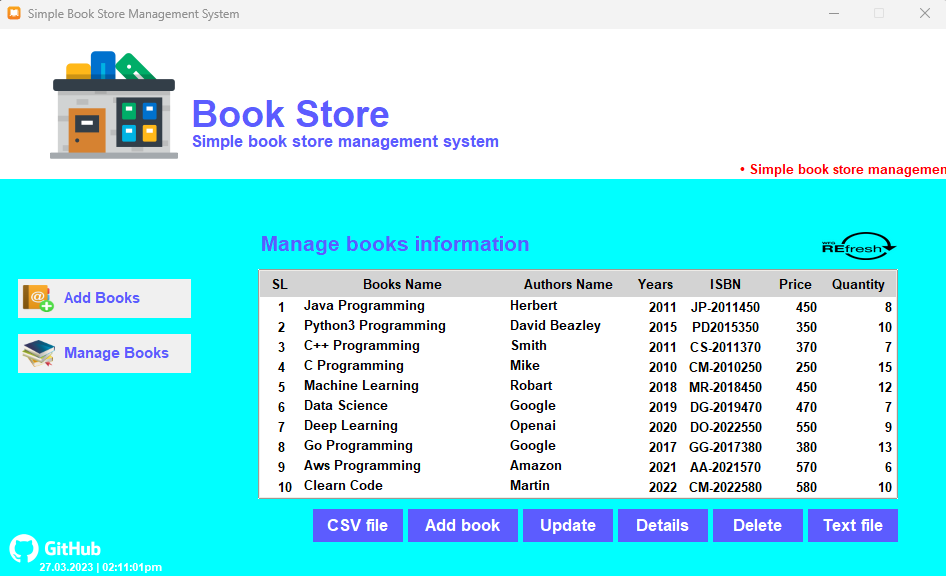Screen dimensions: 946x576
Task: Click author Robart cell
Action: click(x=531, y=386)
